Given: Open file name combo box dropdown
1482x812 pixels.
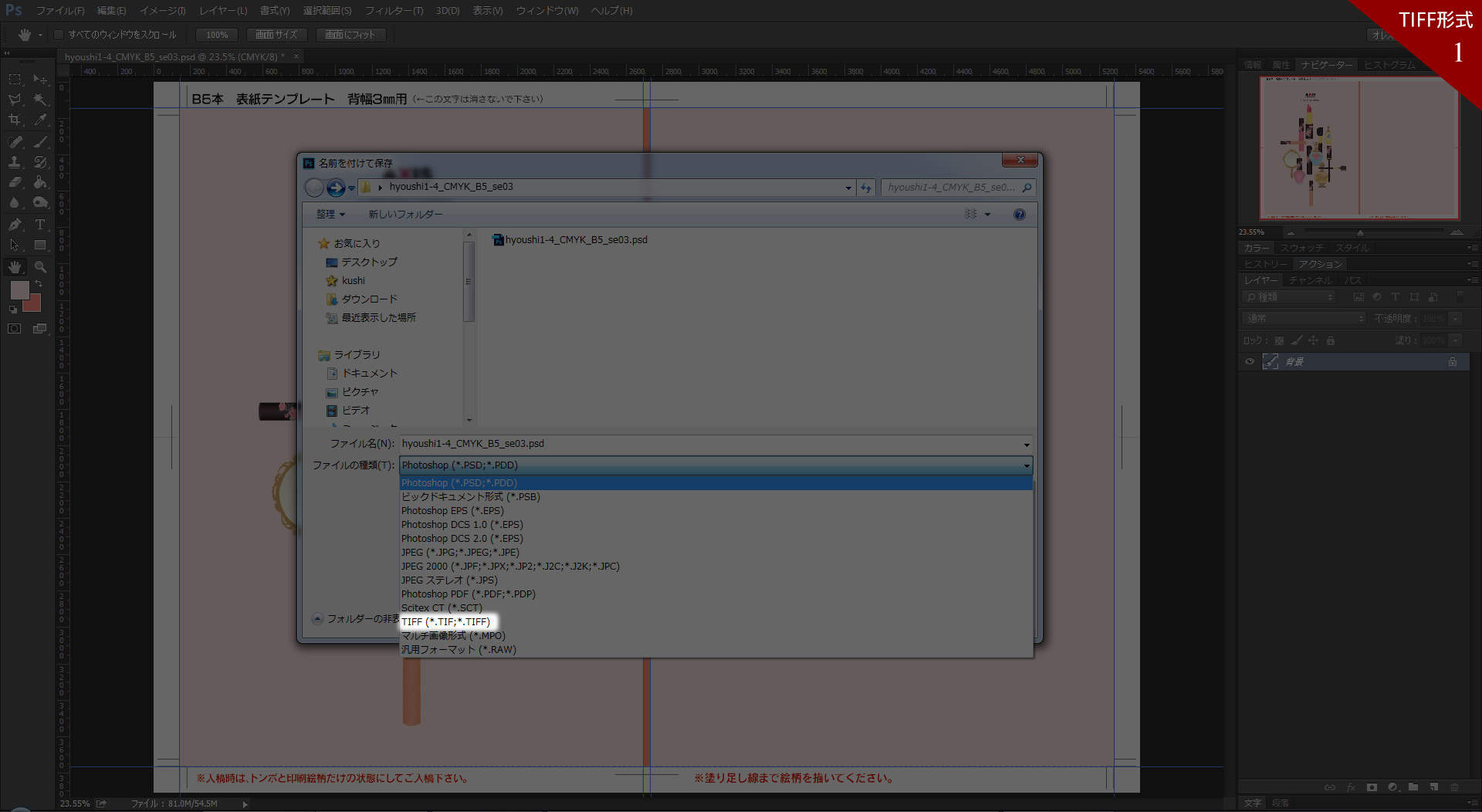Looking at the screenshot, I should 1027,445.
